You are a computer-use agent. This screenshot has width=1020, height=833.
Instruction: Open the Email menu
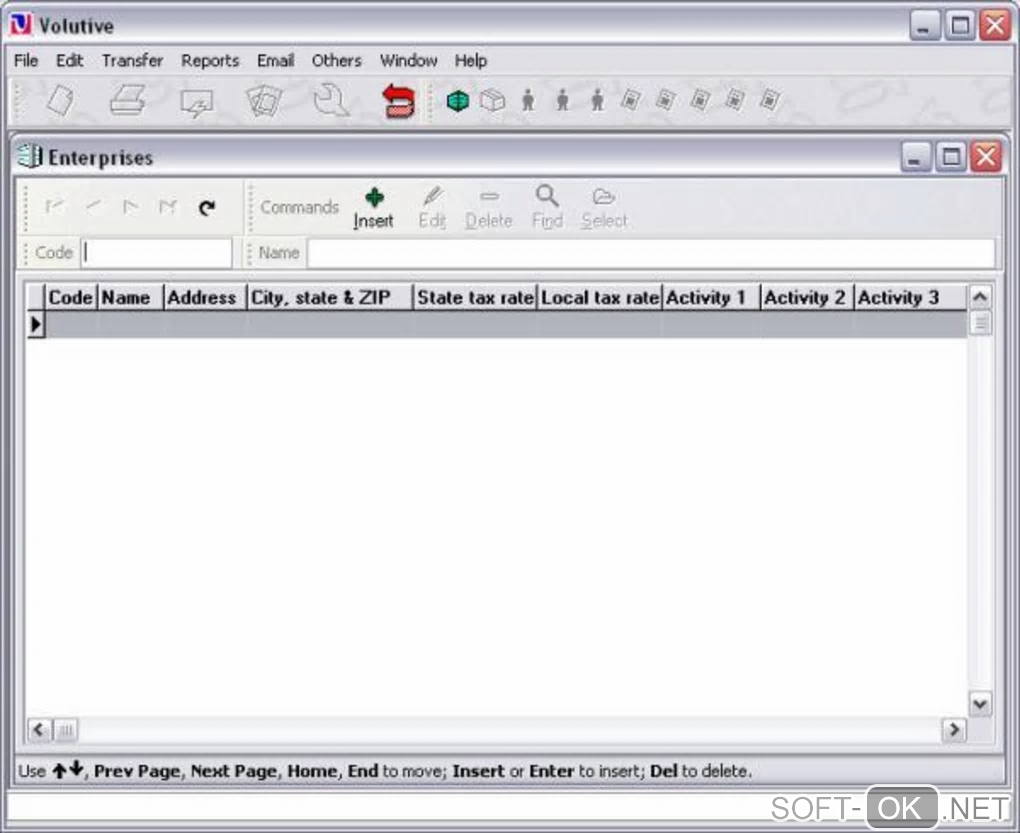pos(275,60)
